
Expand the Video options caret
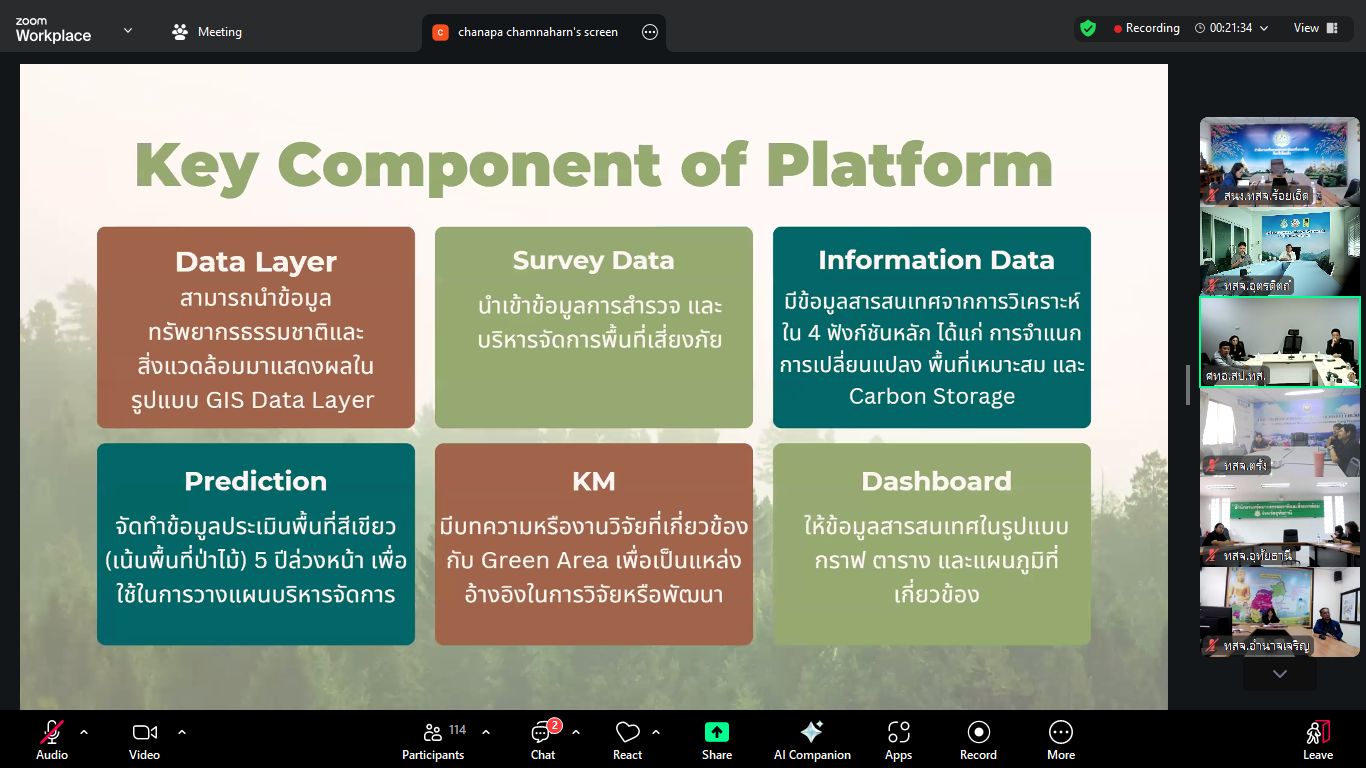pos(182,732)
